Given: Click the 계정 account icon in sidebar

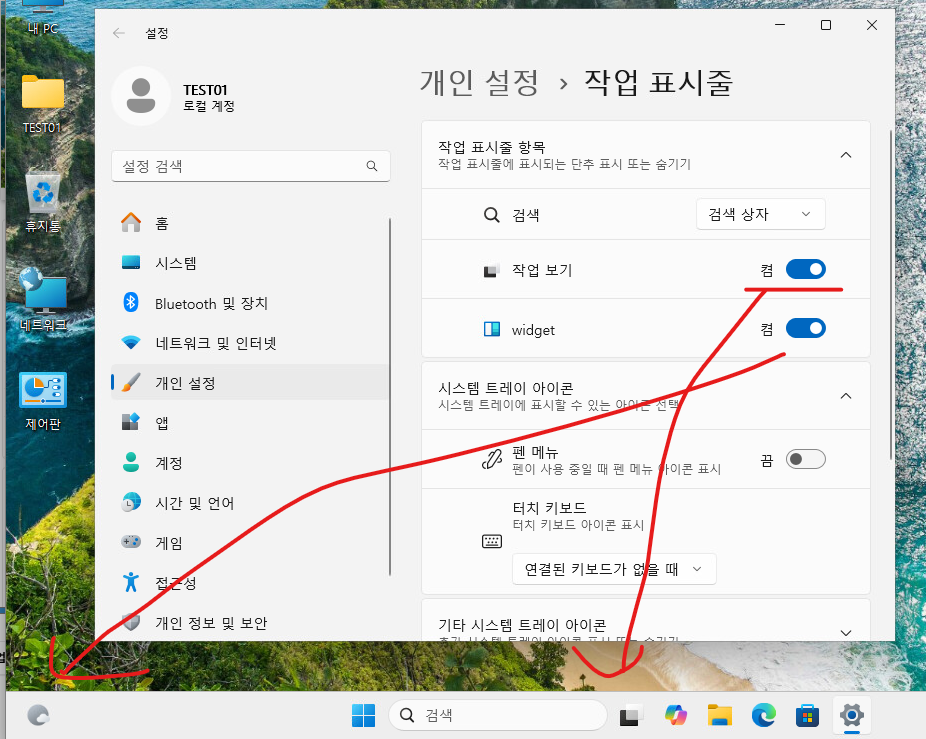Looking at the screenshot, I should [131, 463].
